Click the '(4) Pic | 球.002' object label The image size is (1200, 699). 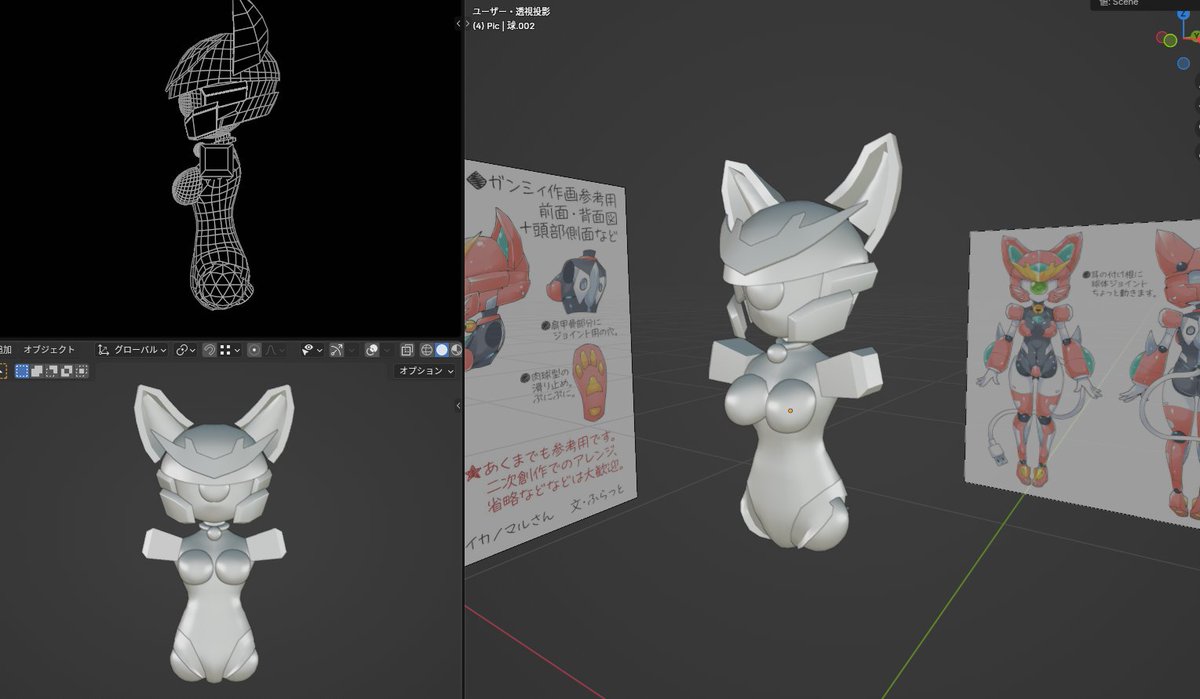point(504,26)
